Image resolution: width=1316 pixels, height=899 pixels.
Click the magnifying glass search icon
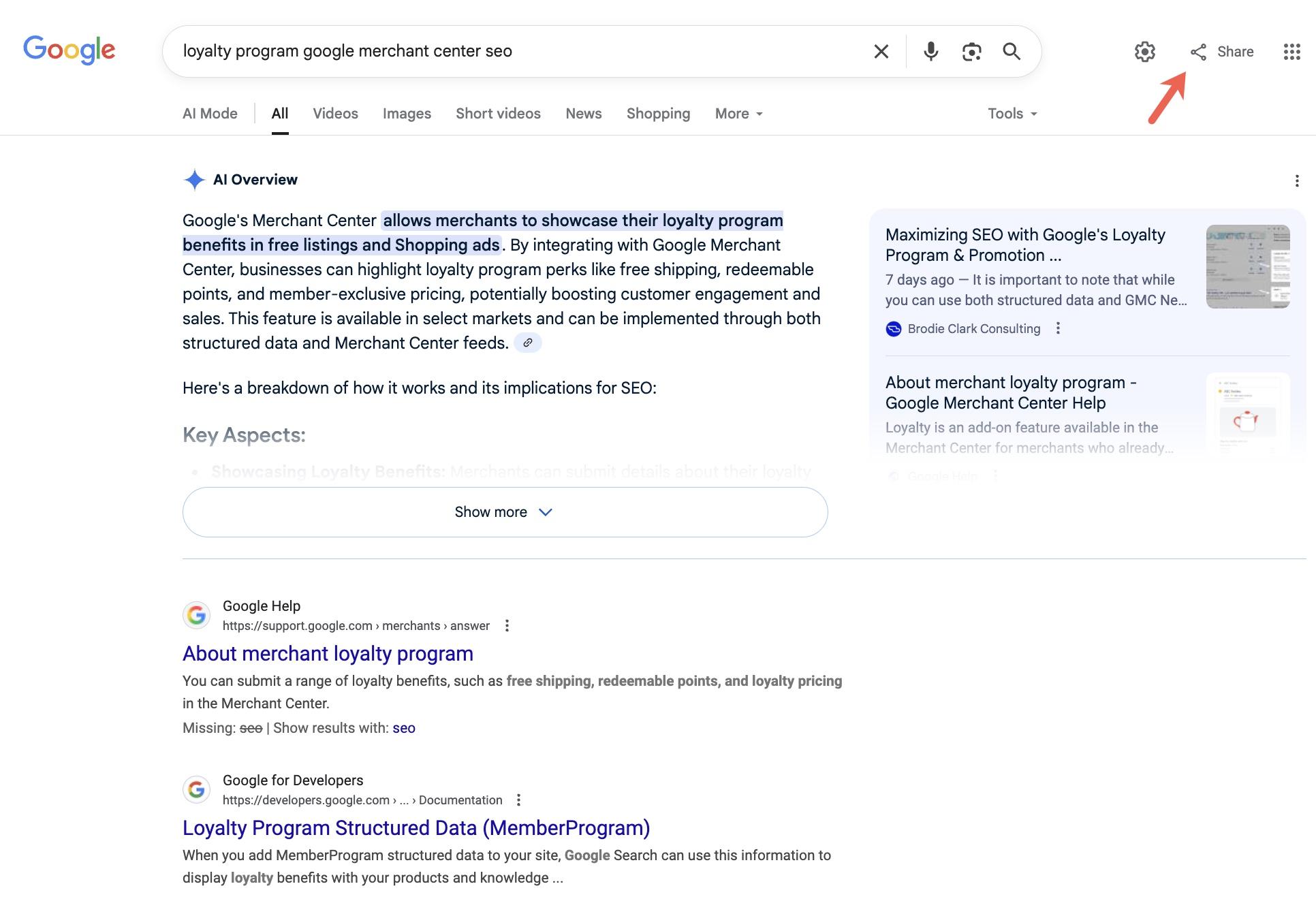(1012, 51)
